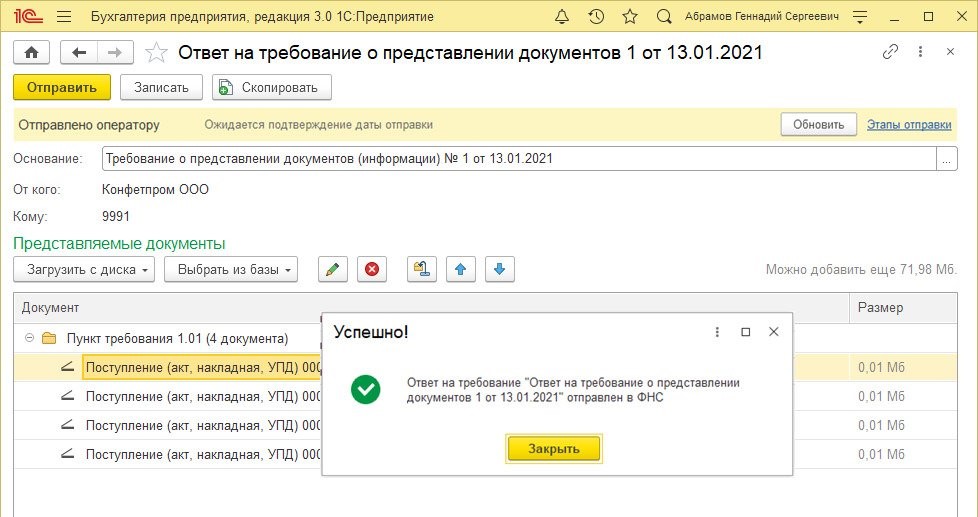
Task: Click the yellow Отправить button
Action: (x=62, y=87)
